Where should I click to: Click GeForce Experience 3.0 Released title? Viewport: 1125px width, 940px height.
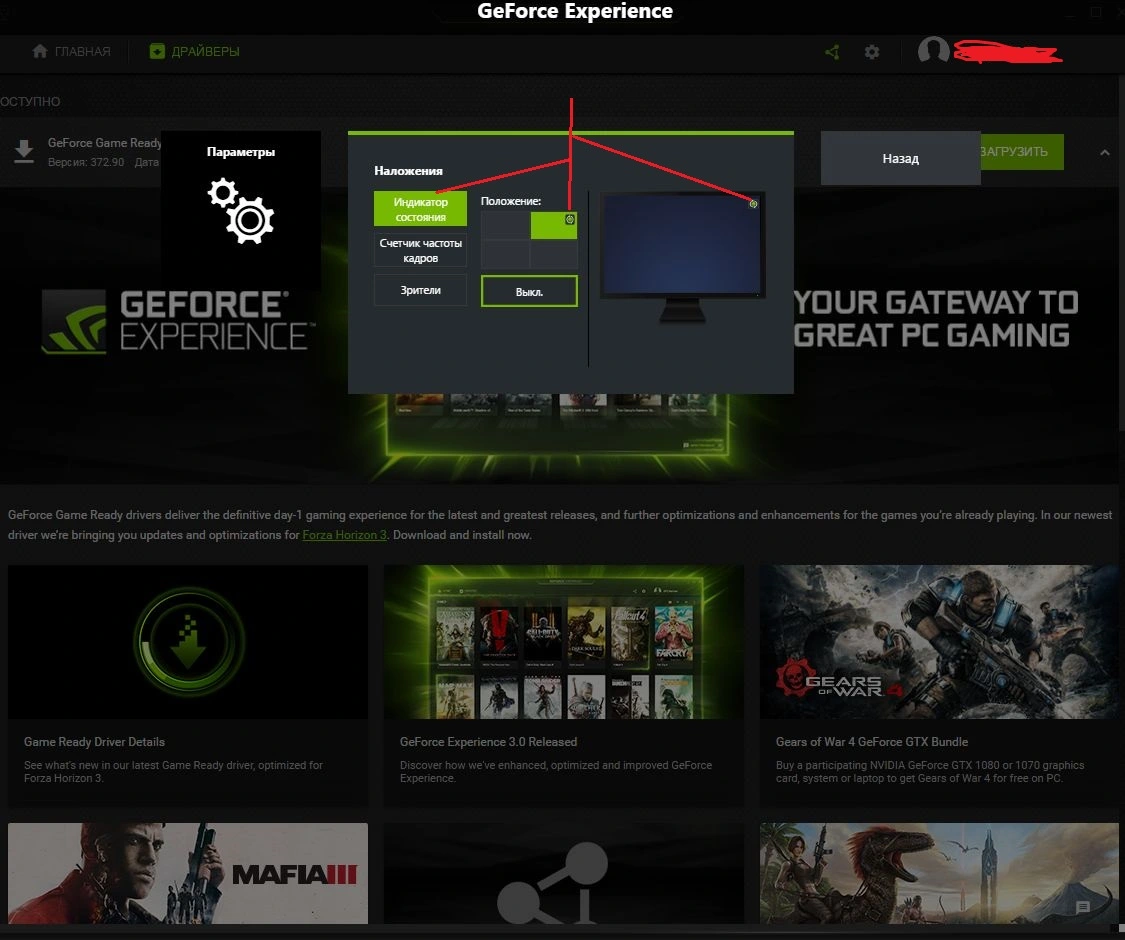489,742
